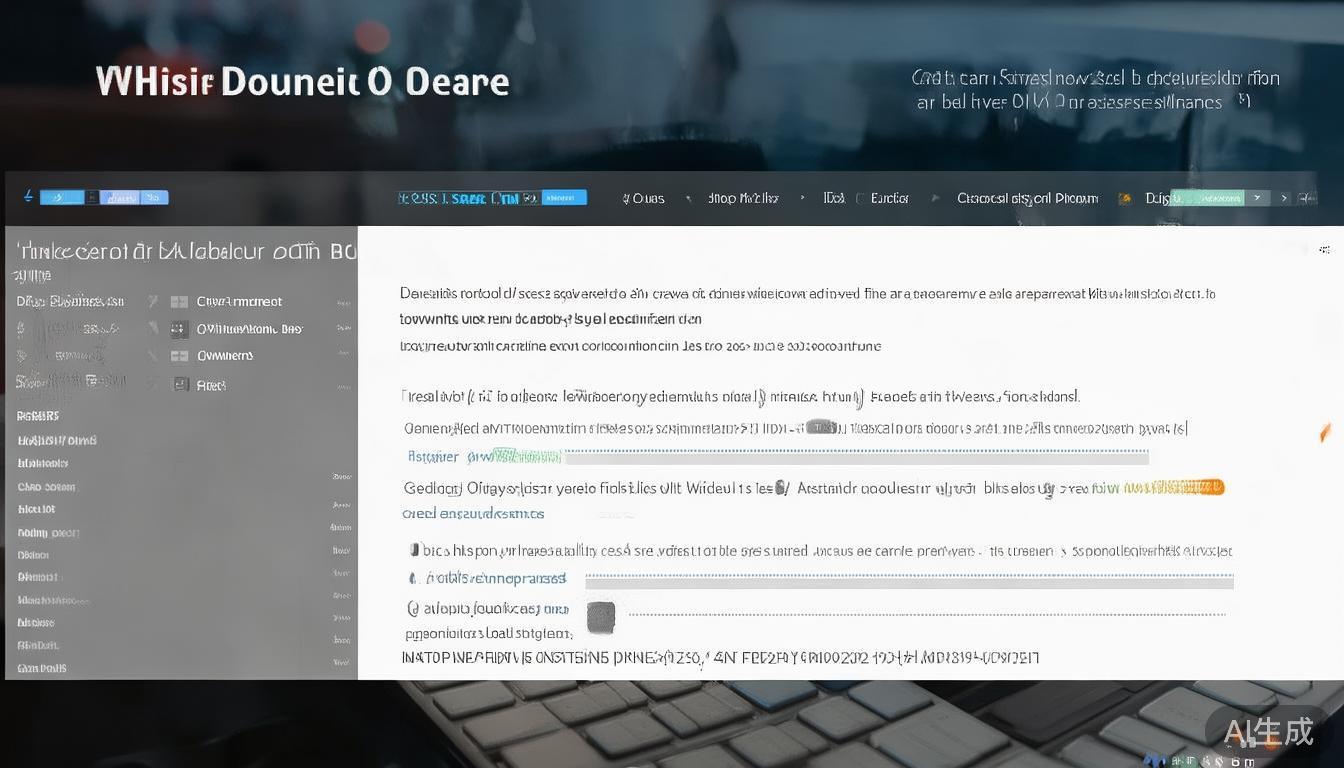
Task: Click the blue button next to the toolbar title
Action: [x=564, y=198]
